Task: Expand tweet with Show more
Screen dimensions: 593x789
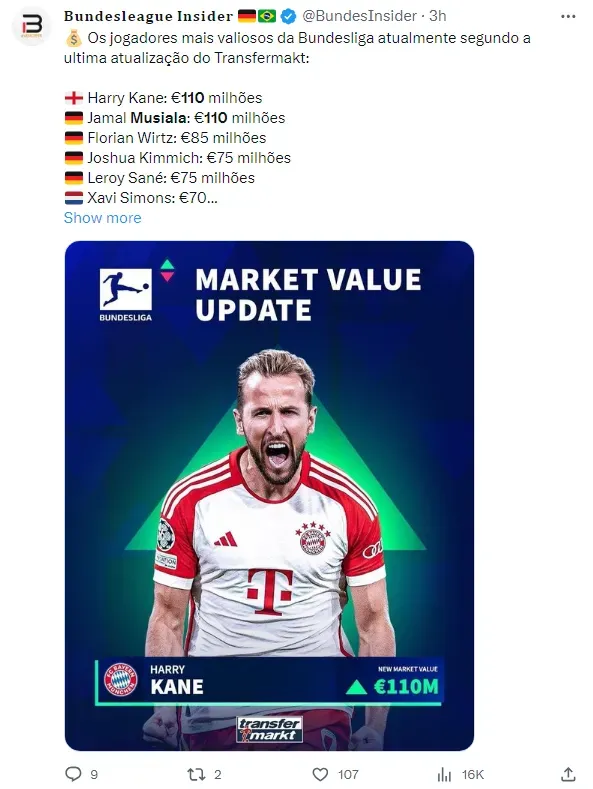Action: (x=103, y=218)
